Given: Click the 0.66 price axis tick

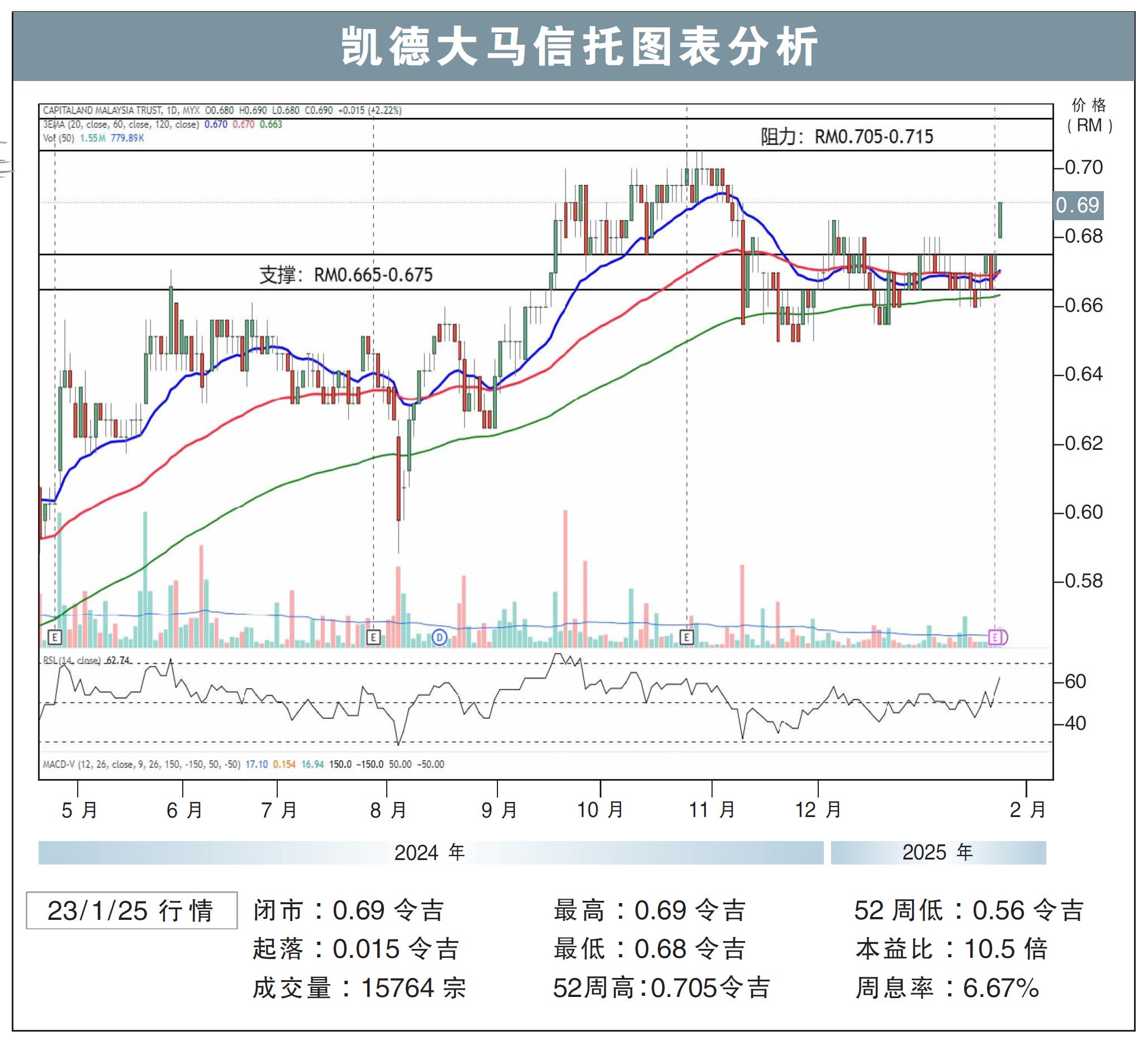Looking at the screenshot, I should tap(1083, 305).
